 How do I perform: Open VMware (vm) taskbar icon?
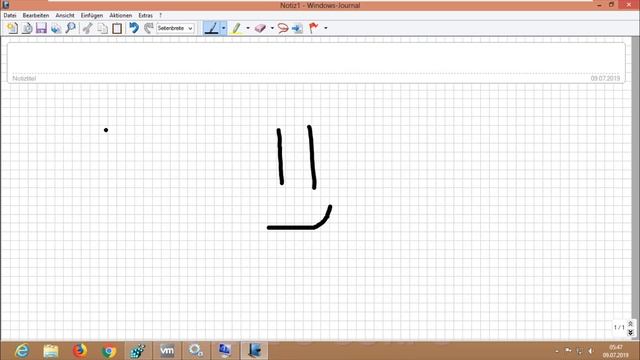tap(167, 351)
